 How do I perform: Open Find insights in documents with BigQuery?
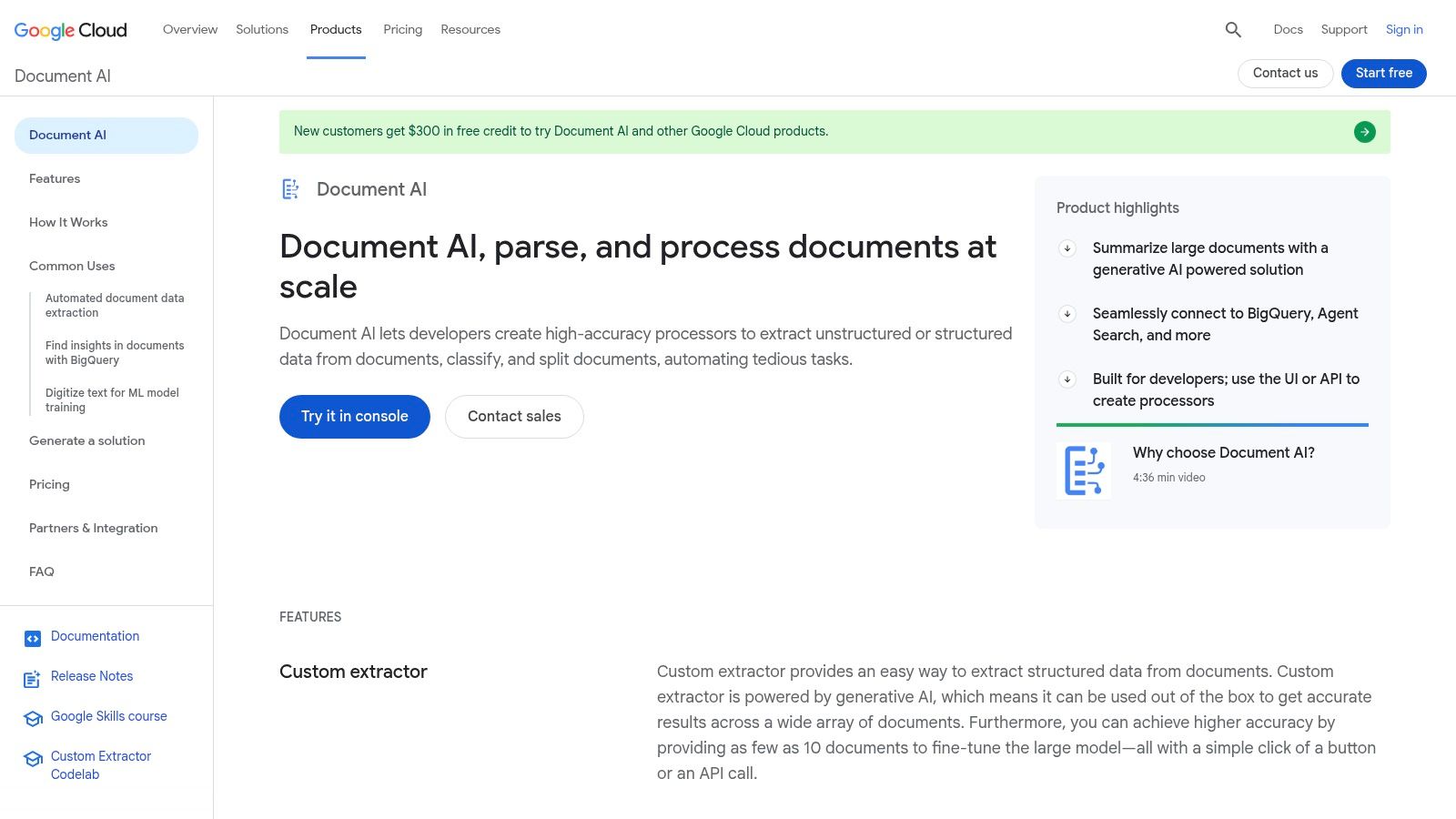115,352
